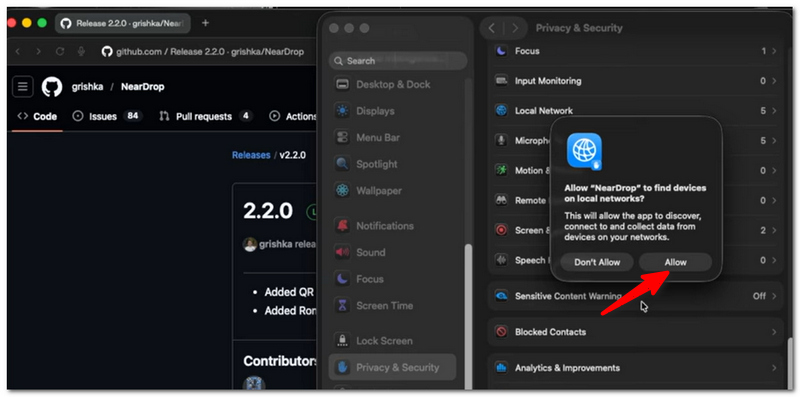Click Allow in the NearDrop network dialog
Screen dimensions: 800x397
click(675, 262)
